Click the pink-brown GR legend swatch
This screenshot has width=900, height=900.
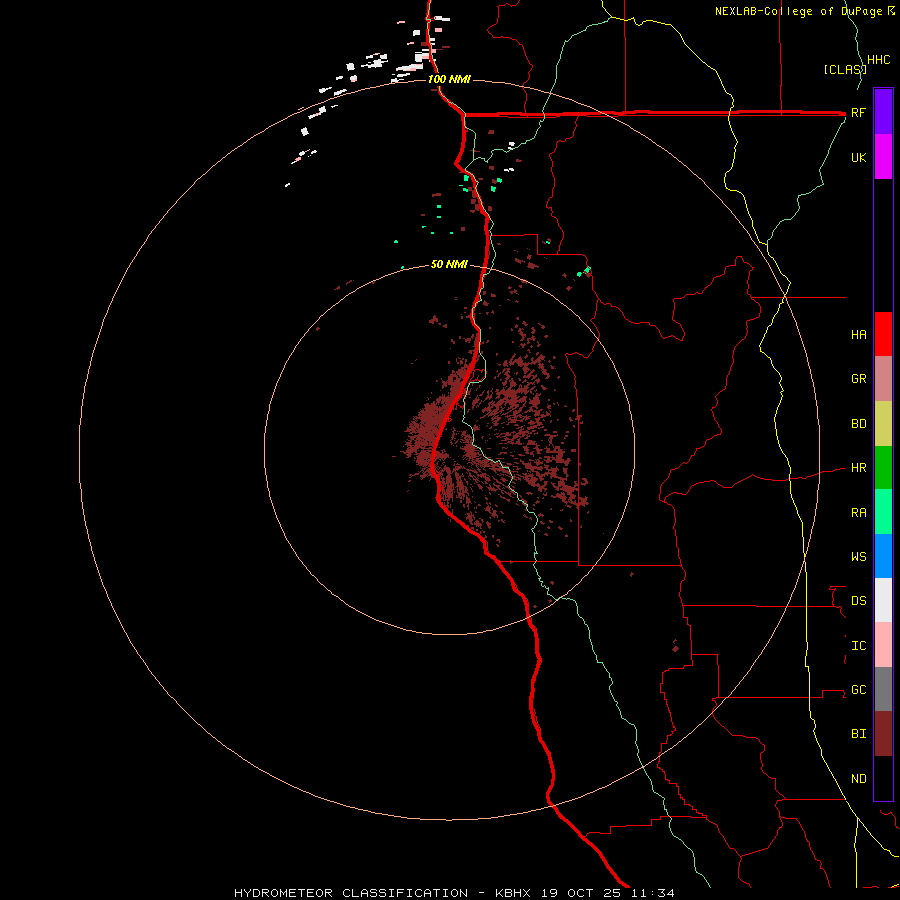tap(883, 379)
